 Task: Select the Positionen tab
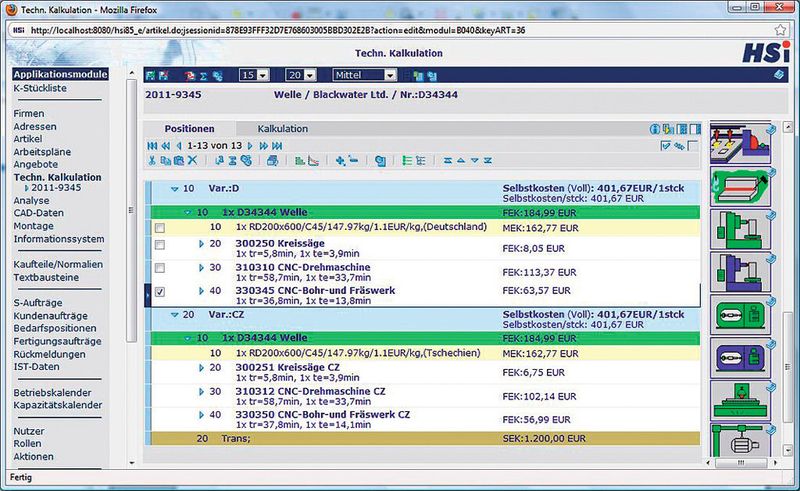pyautogui.click(x=189, y=129)
